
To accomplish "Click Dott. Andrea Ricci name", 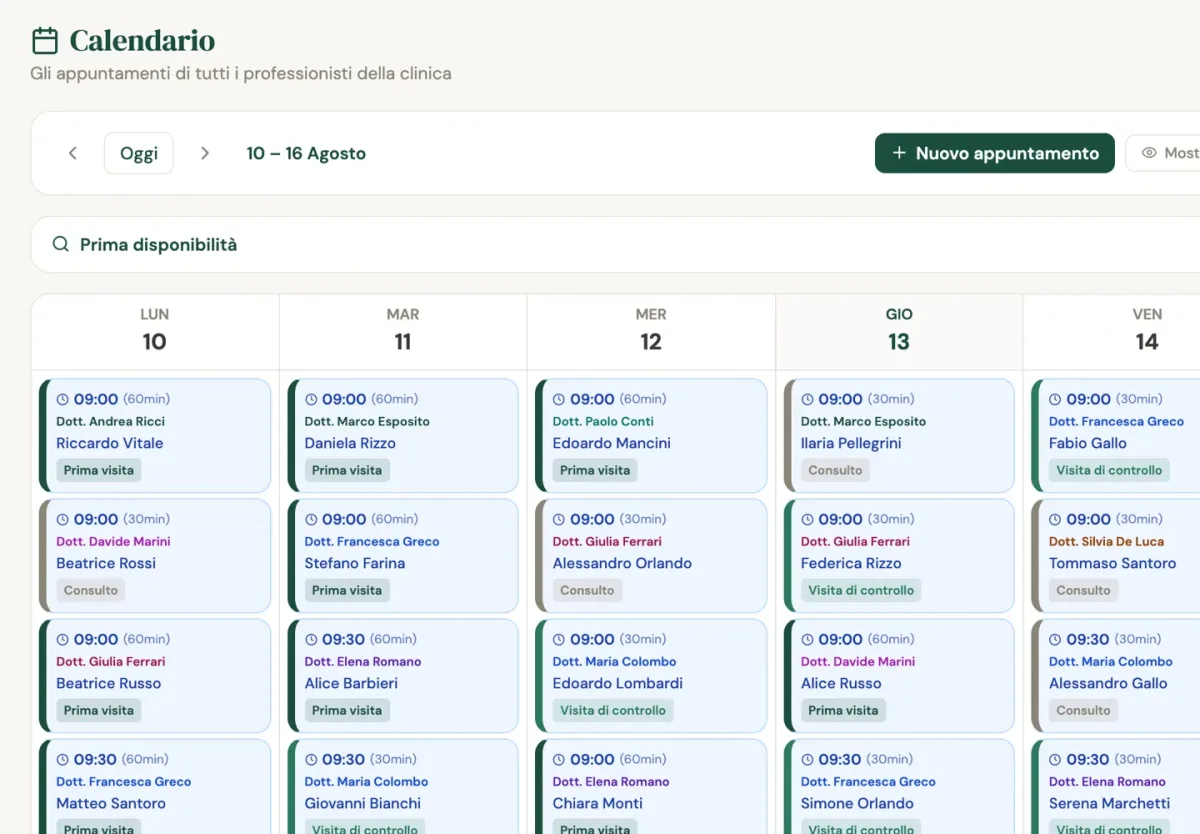I will (111, 421).
